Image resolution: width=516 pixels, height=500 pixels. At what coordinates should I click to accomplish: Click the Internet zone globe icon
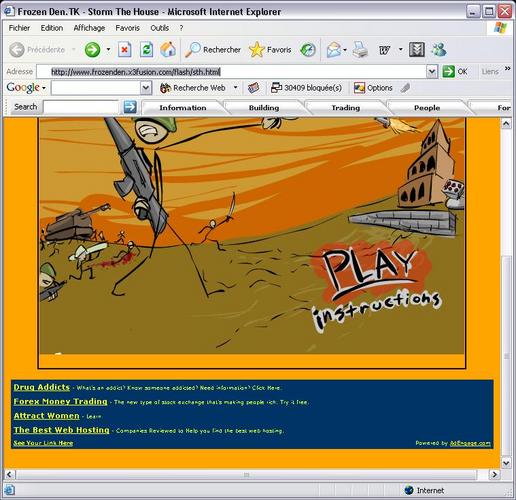409,490
